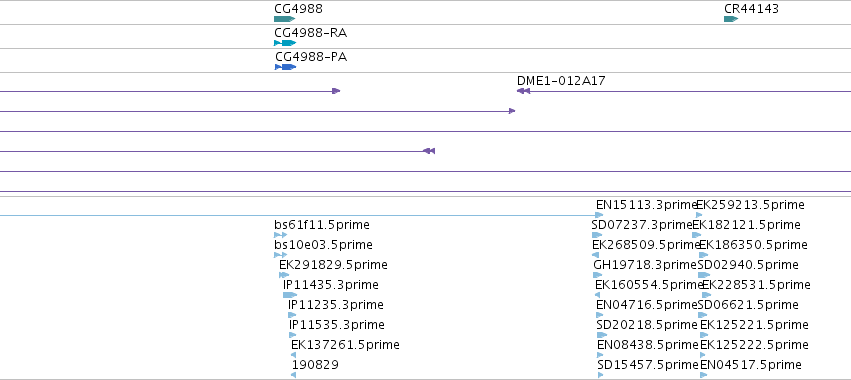Select the EN04517.5prime label
Viewport: 851px width, 380px height.
coord(751,365)
